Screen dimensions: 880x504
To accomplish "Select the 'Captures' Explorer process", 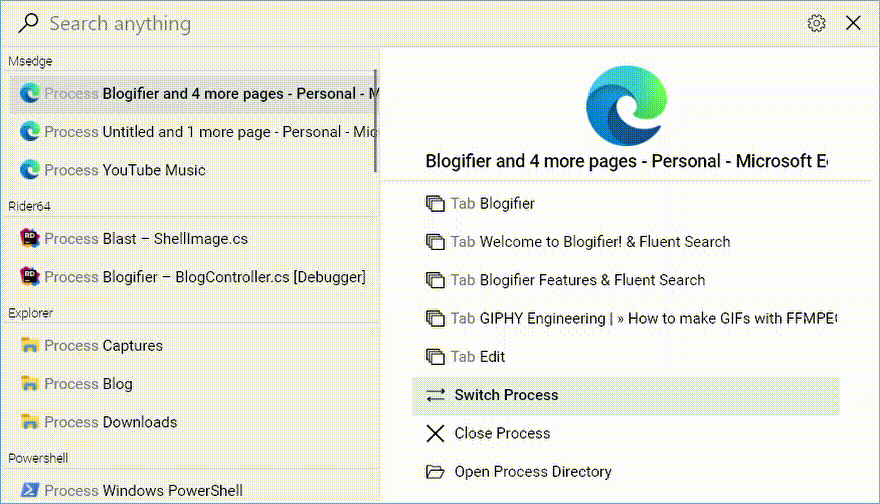I will [194, 345].
